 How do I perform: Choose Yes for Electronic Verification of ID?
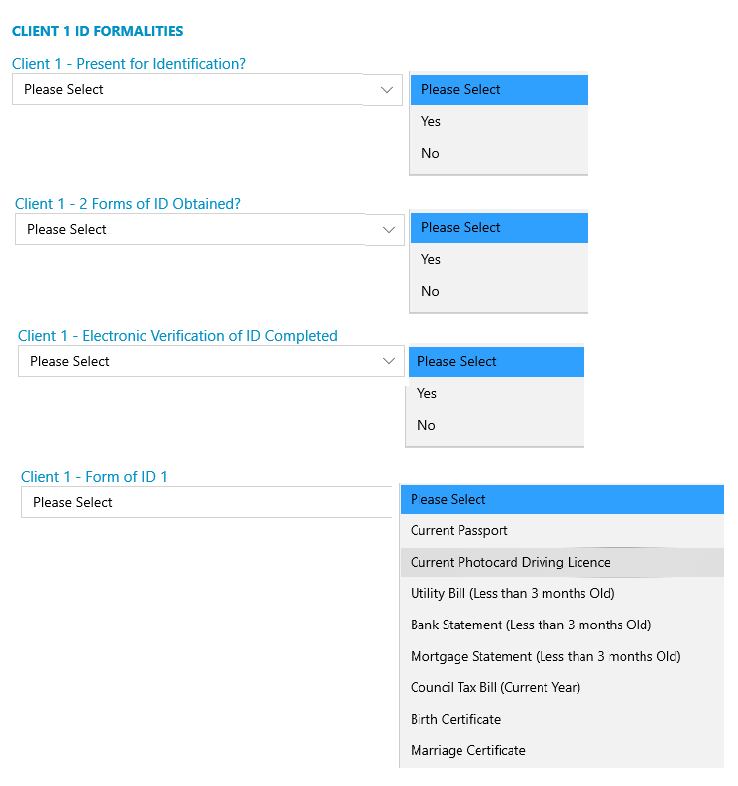click(495, 393)
